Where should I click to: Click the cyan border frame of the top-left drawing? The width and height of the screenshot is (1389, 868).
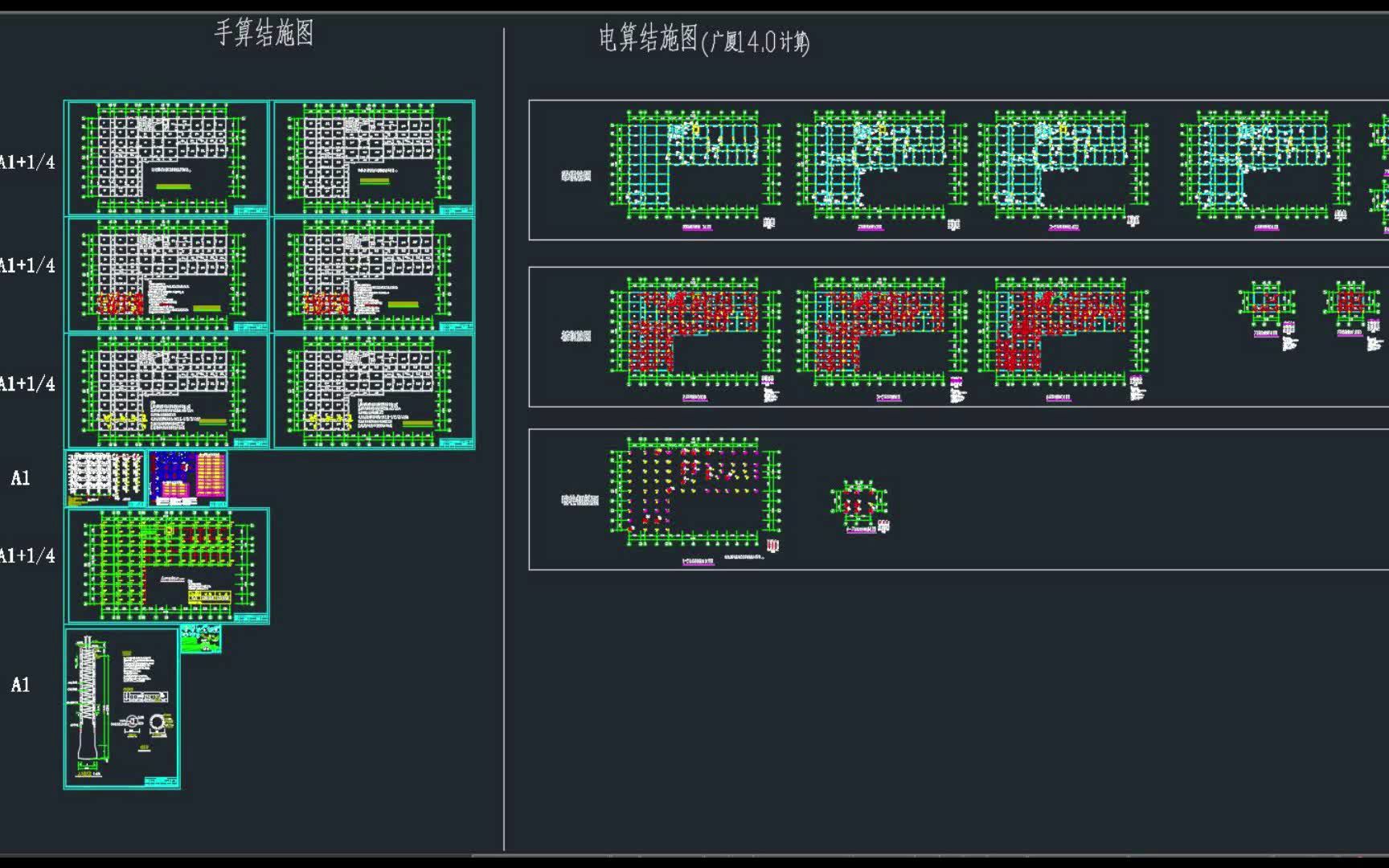point(66,161)
